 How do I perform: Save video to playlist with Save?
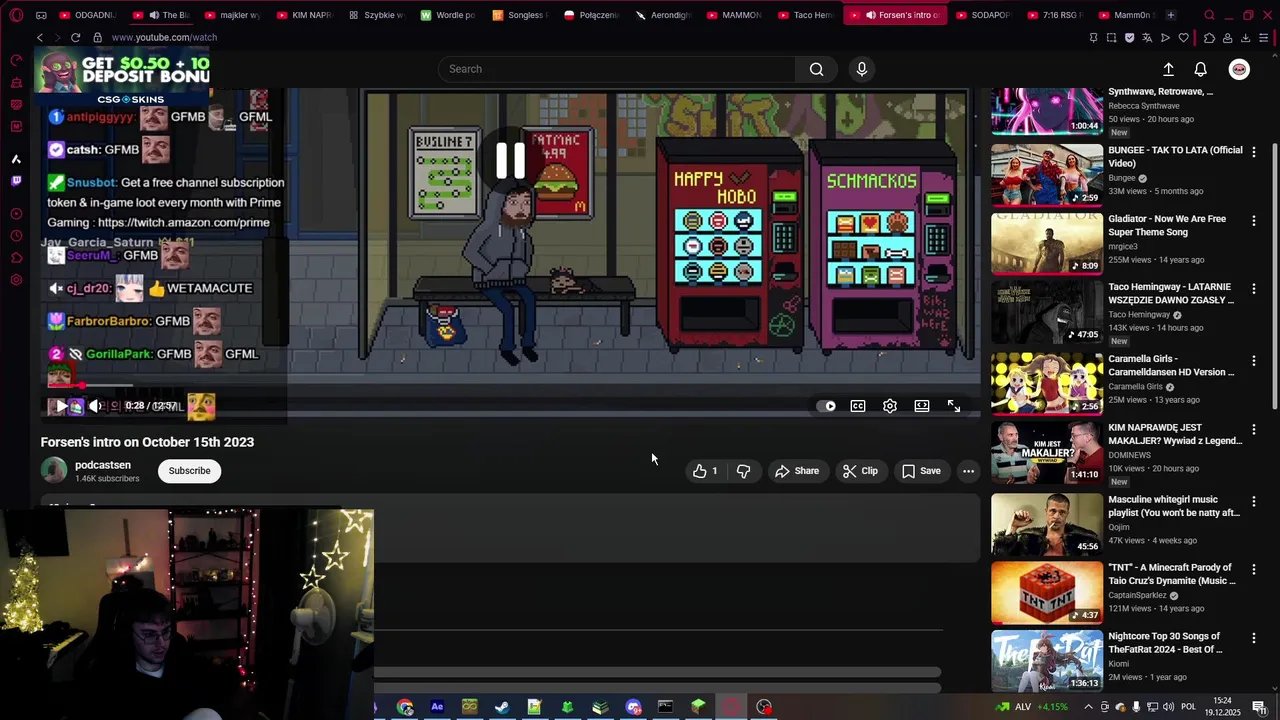(921, 471)
